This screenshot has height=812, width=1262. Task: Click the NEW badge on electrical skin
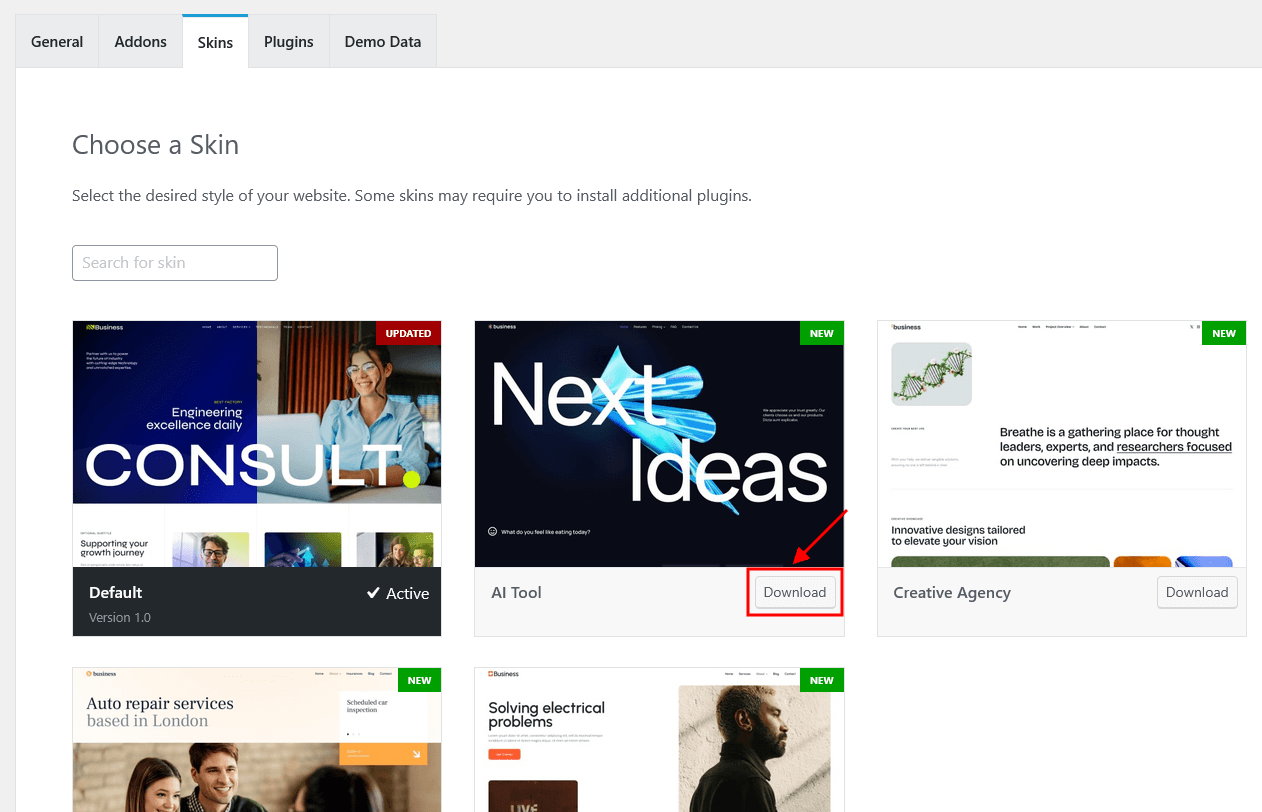click(821, 680)
